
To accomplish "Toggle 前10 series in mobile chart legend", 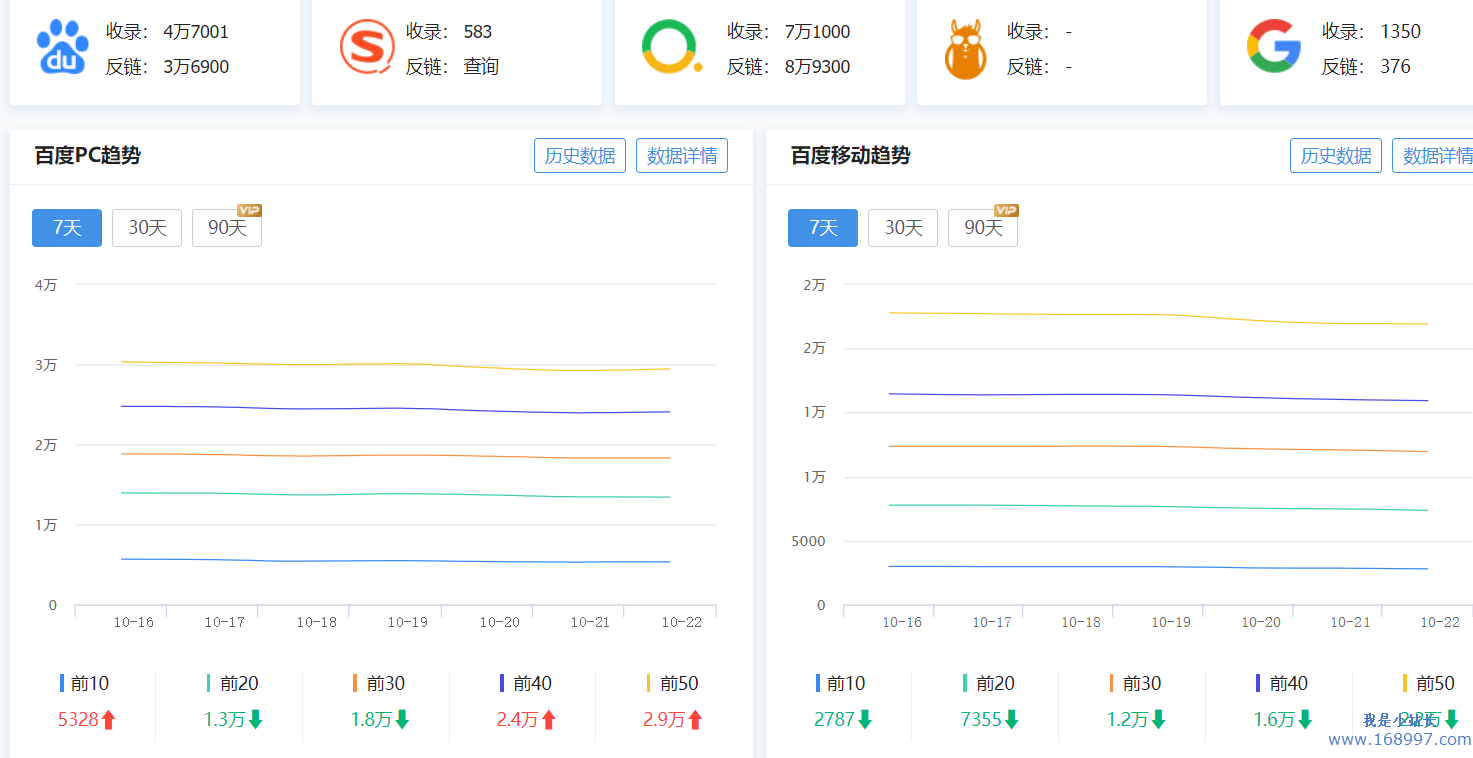I will coord(841,684).
